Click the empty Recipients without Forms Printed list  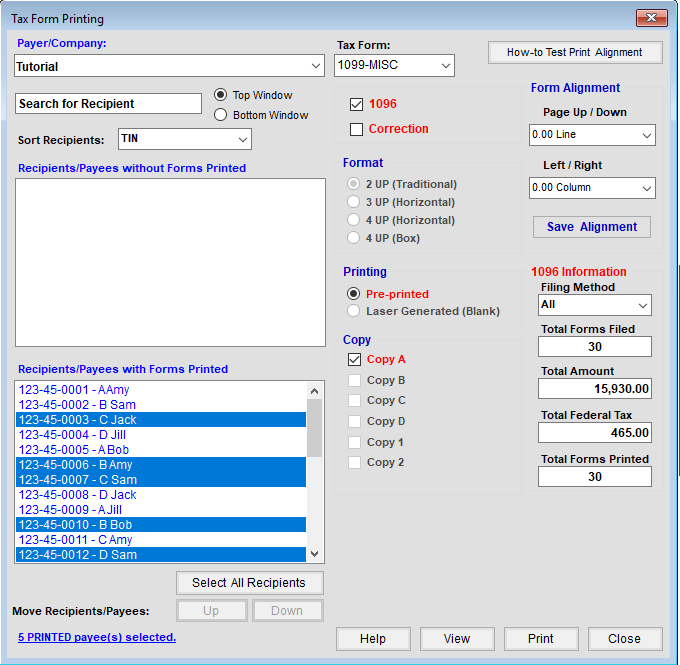tap(170, 262)
